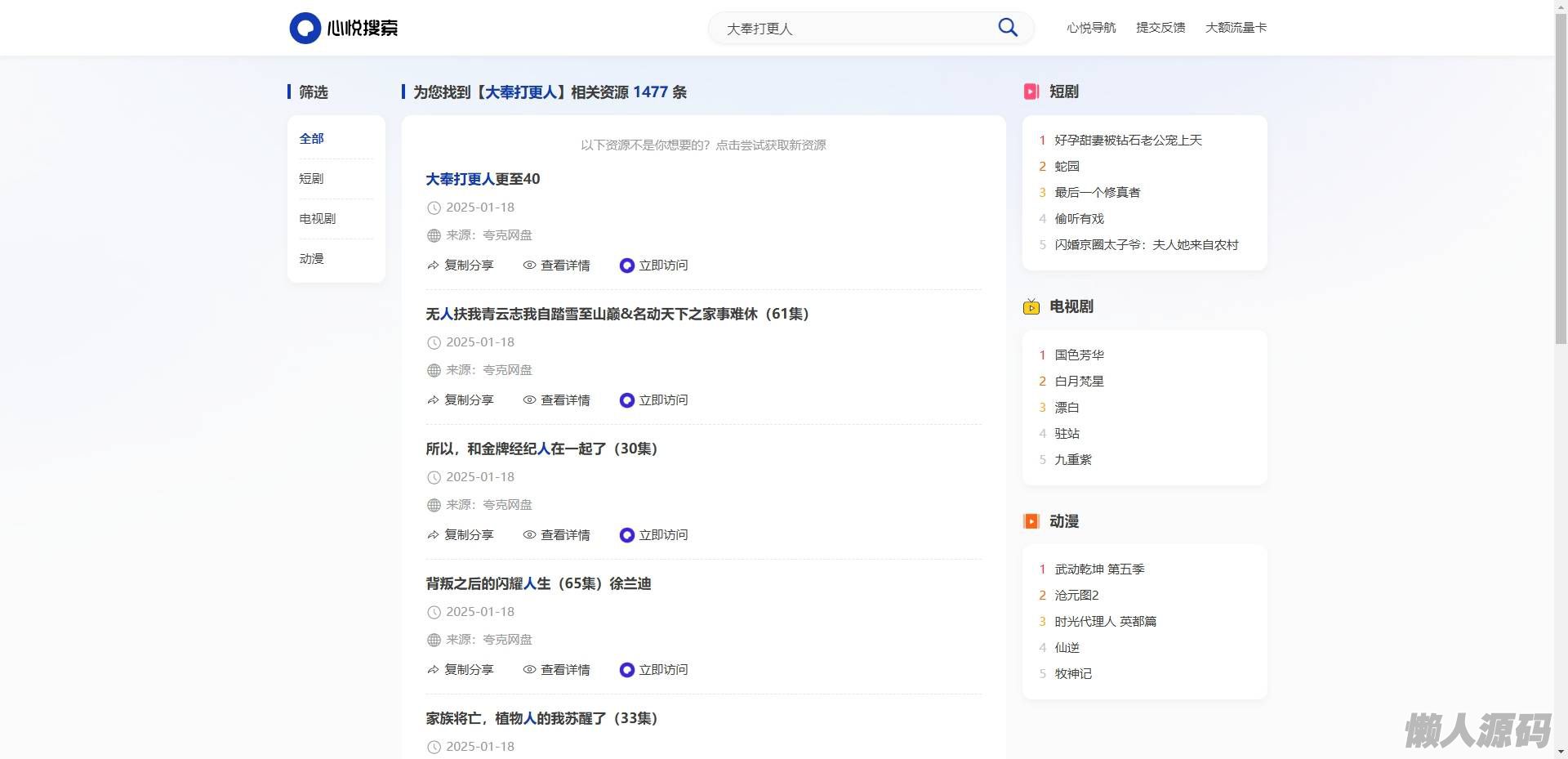Click the 短剧 section pink icon

click(1031, 92)
